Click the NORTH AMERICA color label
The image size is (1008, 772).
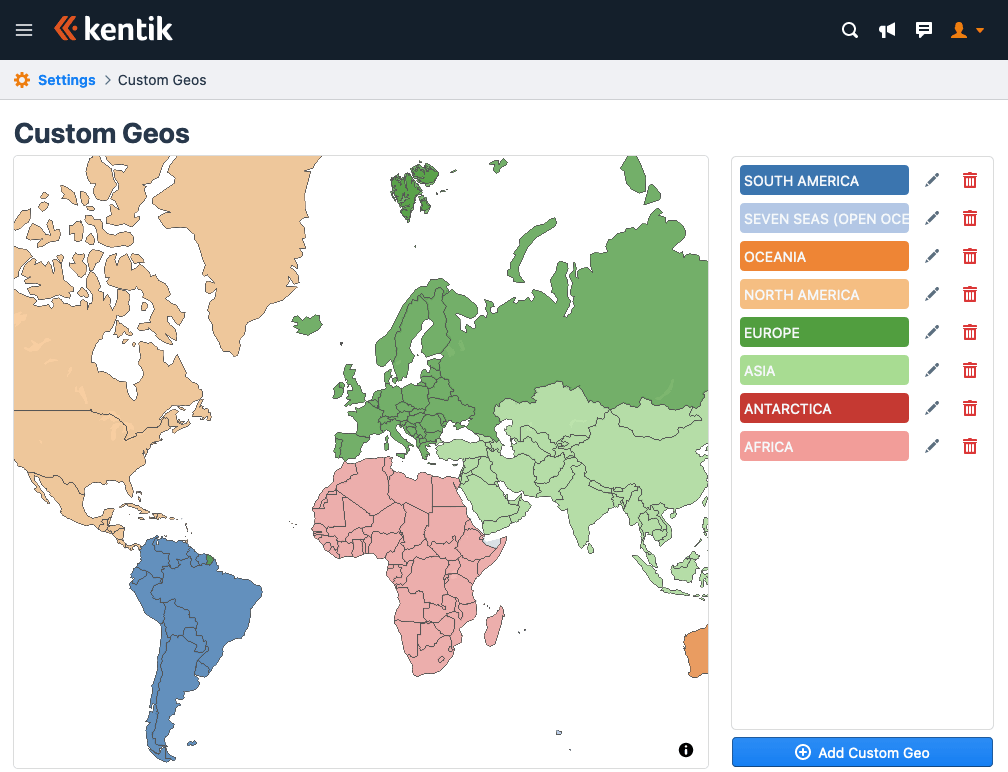[824, 294]
